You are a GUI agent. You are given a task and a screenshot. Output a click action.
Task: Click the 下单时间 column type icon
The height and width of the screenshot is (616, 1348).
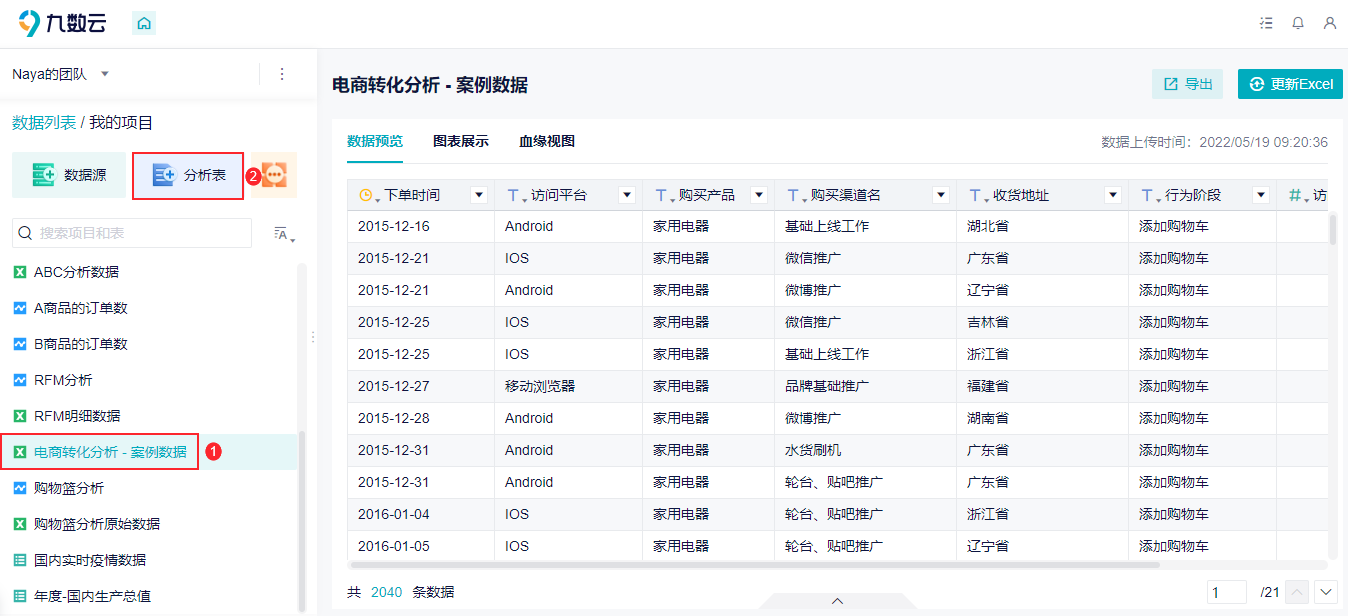(x=368, y=196)
